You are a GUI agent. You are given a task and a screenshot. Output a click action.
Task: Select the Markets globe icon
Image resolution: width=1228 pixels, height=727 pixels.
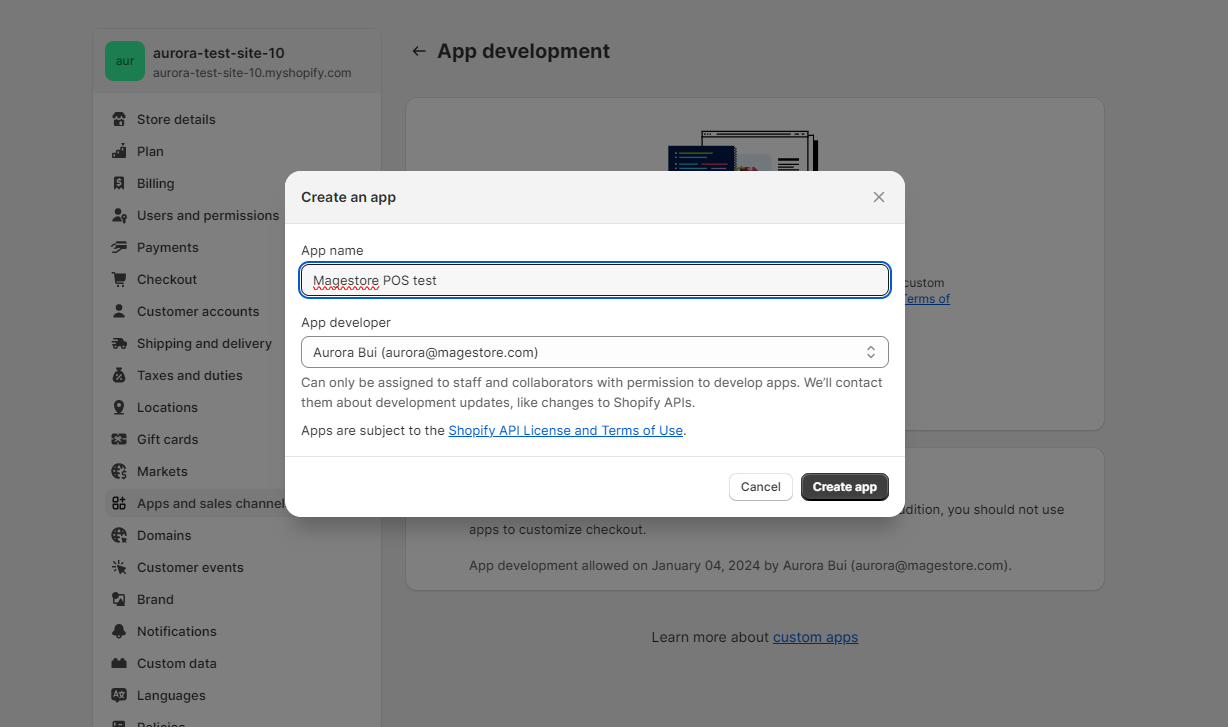pos(118,471)
